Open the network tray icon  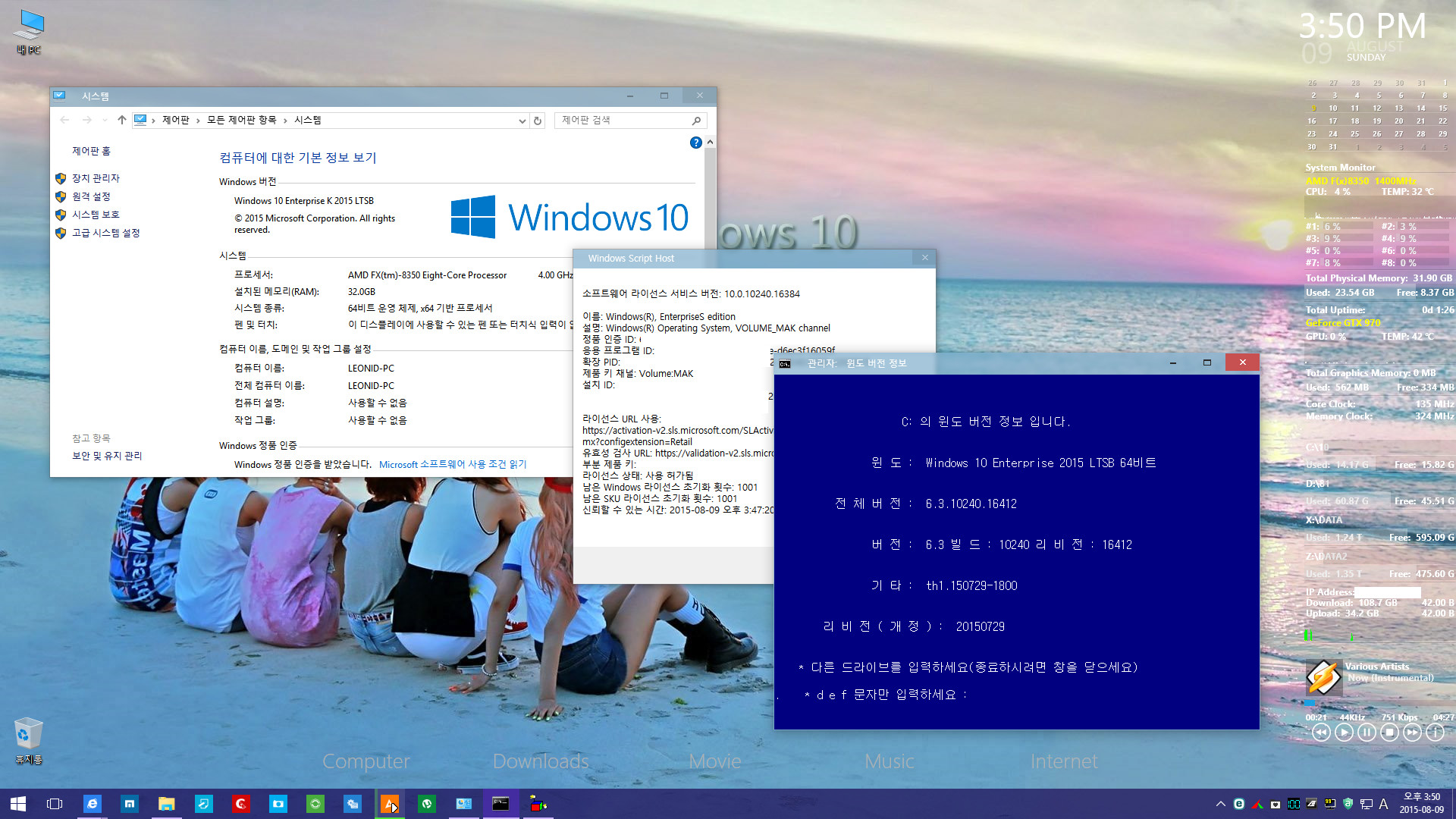[x=1366, y=804]
